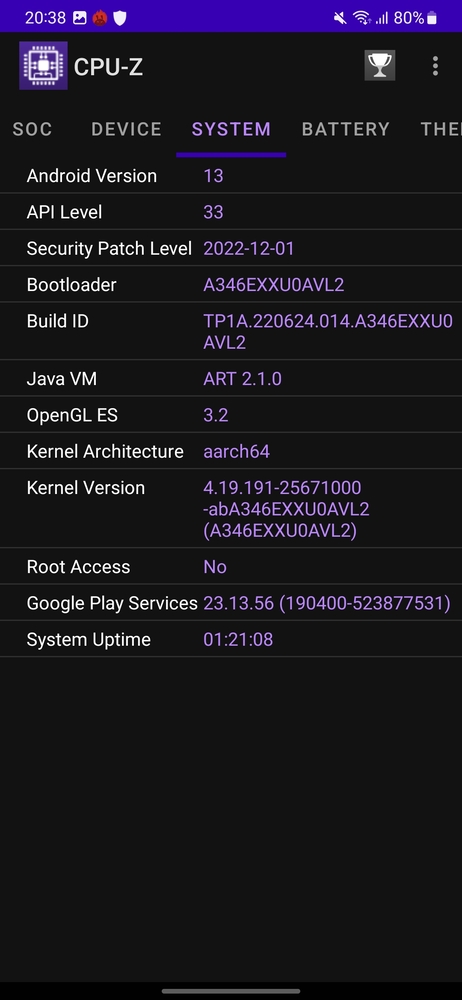Tap the CPU-Z chip logo icon

pos(43,66)
